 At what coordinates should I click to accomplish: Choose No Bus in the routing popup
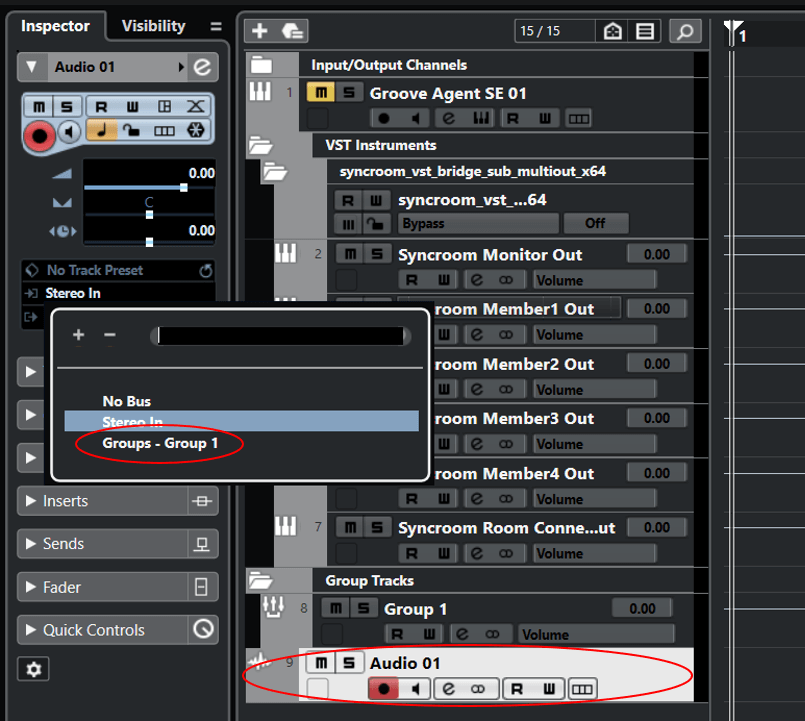(x=127, y=401)
